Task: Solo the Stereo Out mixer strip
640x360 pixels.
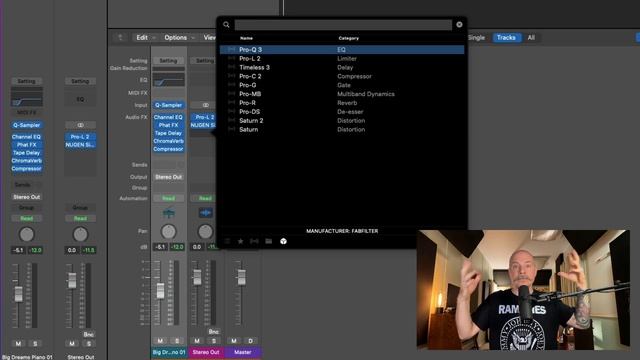Action: [x=213, y=340]
